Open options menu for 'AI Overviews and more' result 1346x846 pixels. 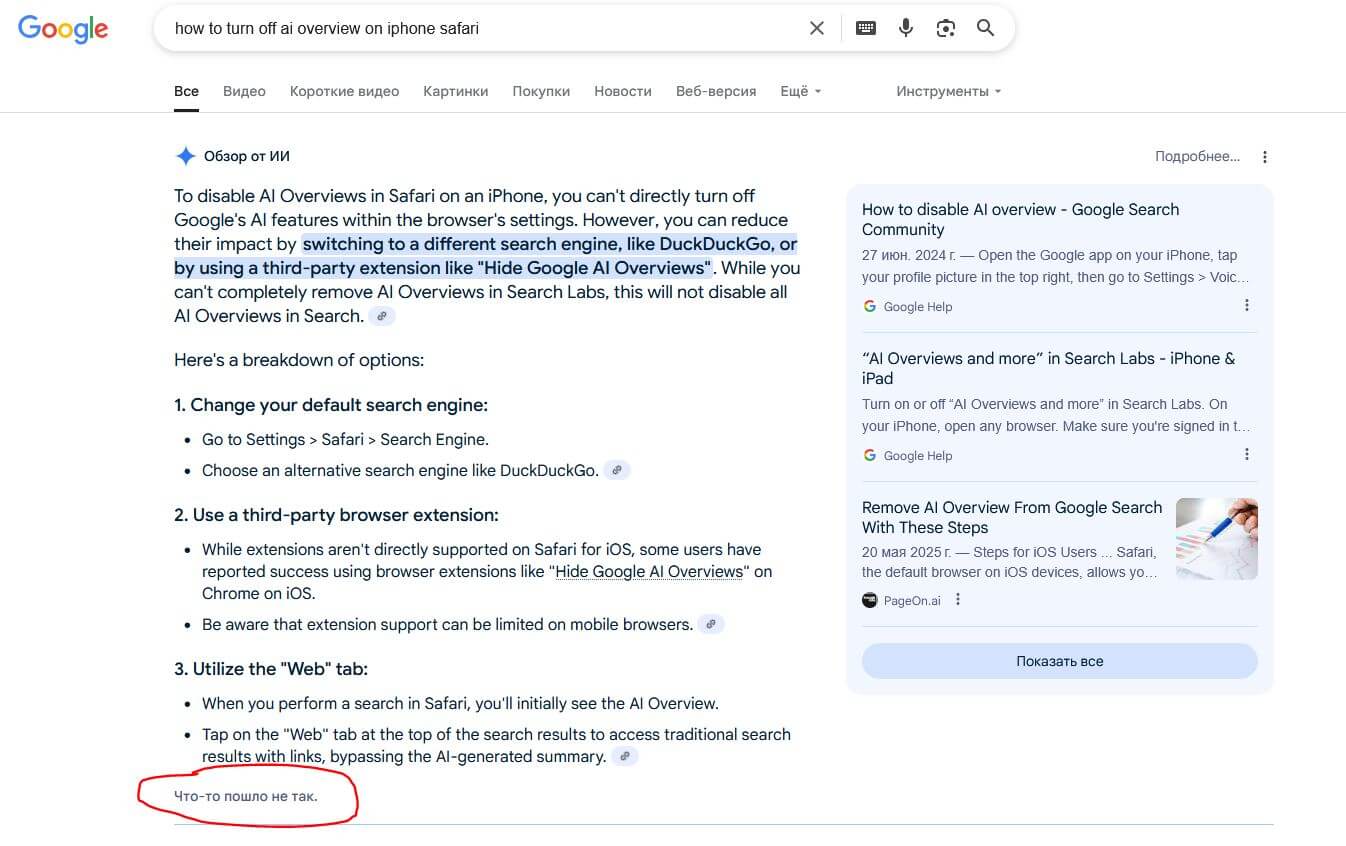coord(1247,455)
